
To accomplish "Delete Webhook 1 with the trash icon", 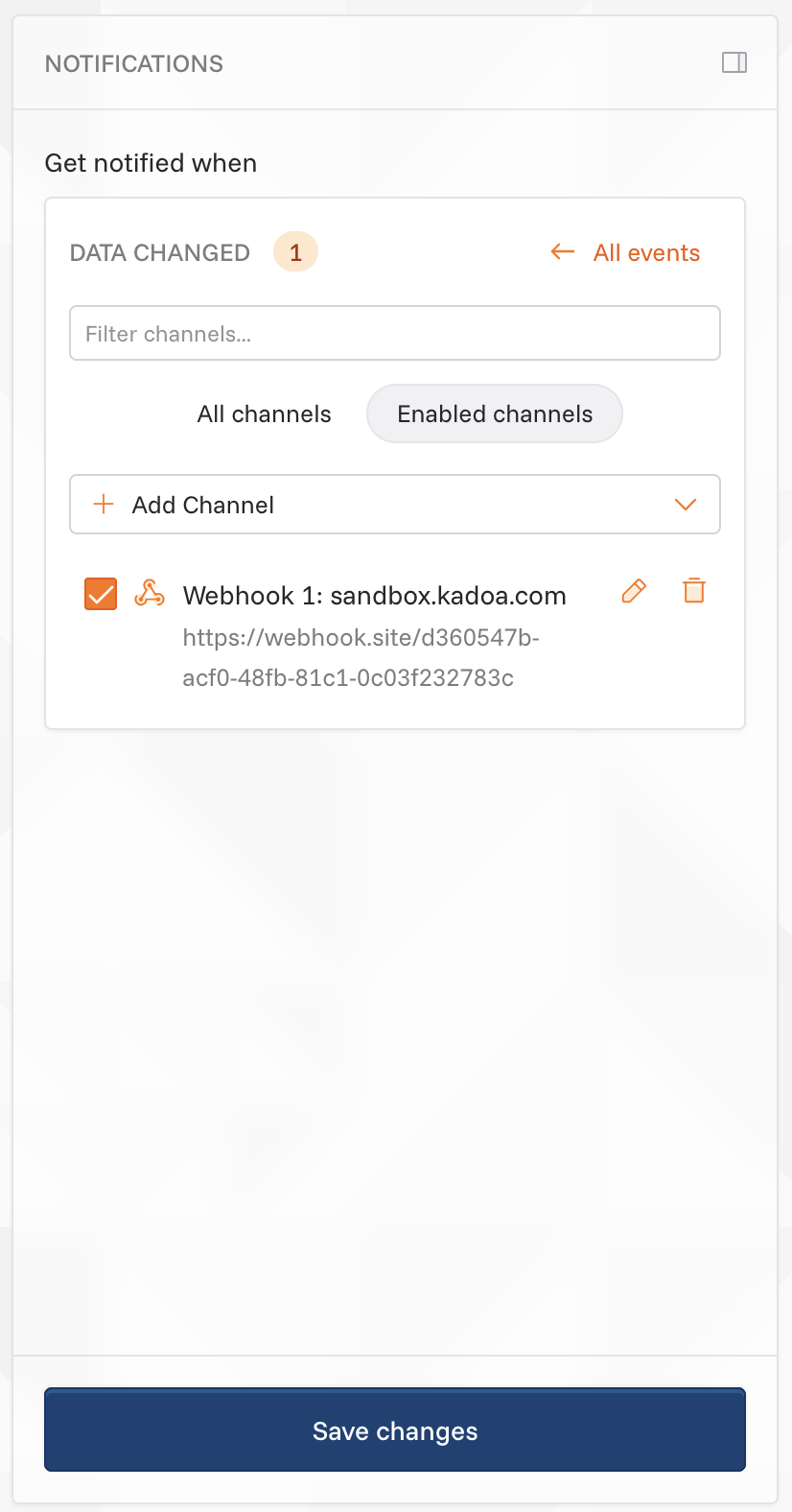I will (694, 590).
